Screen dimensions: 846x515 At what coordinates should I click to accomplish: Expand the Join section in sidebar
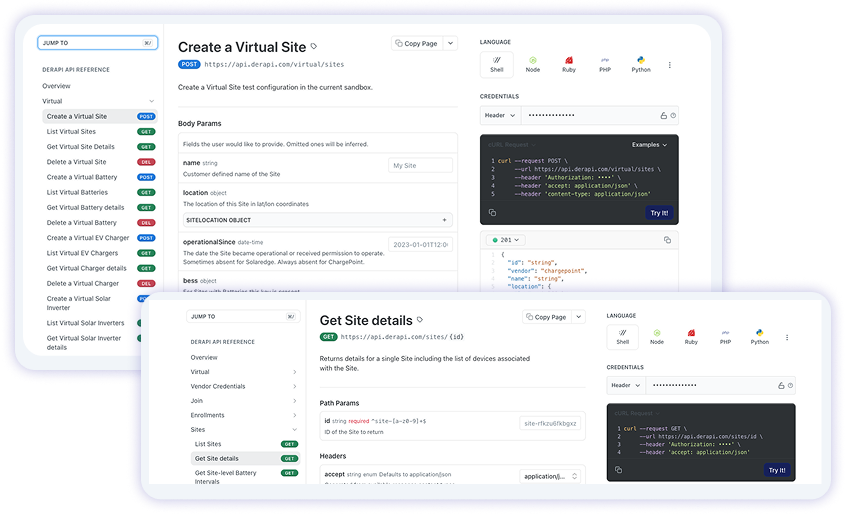tap(295, 401)
